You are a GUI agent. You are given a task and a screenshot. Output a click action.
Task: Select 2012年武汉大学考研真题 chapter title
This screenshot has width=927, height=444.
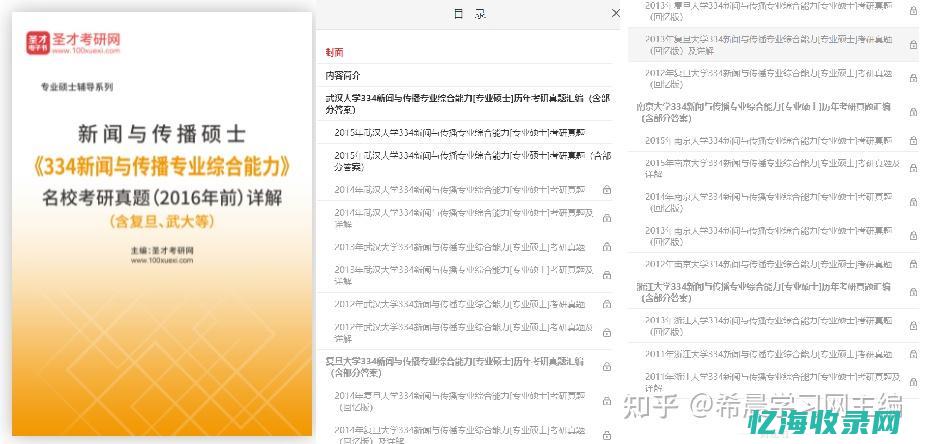click(459, 304)
